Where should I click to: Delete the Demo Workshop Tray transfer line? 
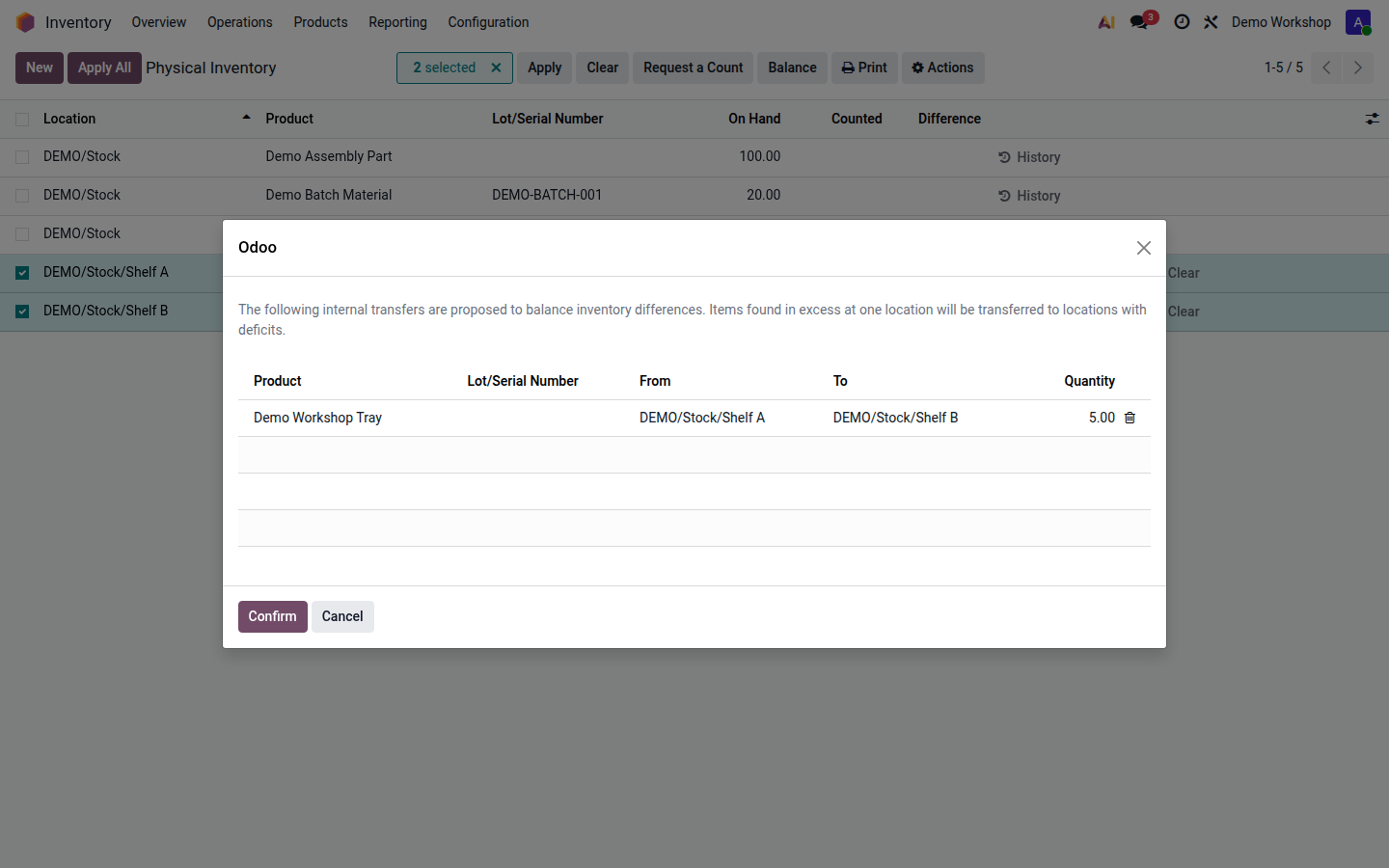[1130, 418]
